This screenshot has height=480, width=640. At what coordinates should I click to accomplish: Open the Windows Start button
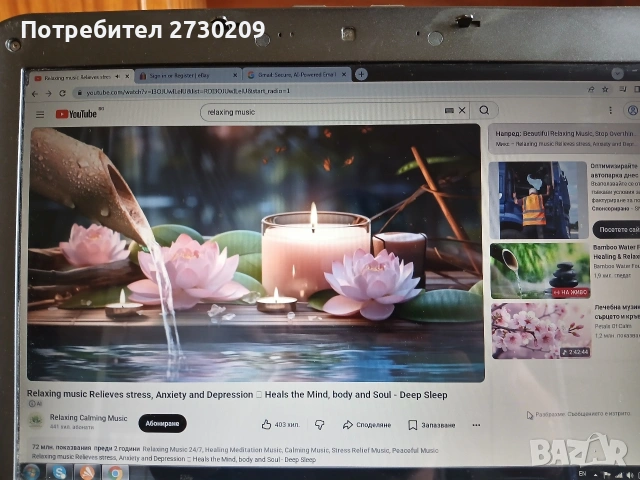pos(31,472)
